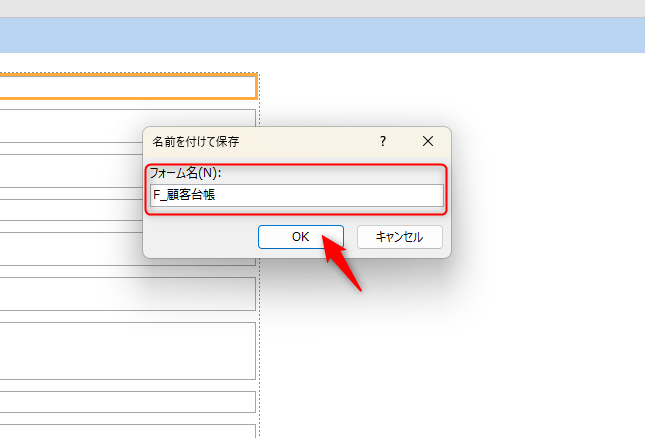
Task: Click empty white area right of the form
Action: [450, 350]
